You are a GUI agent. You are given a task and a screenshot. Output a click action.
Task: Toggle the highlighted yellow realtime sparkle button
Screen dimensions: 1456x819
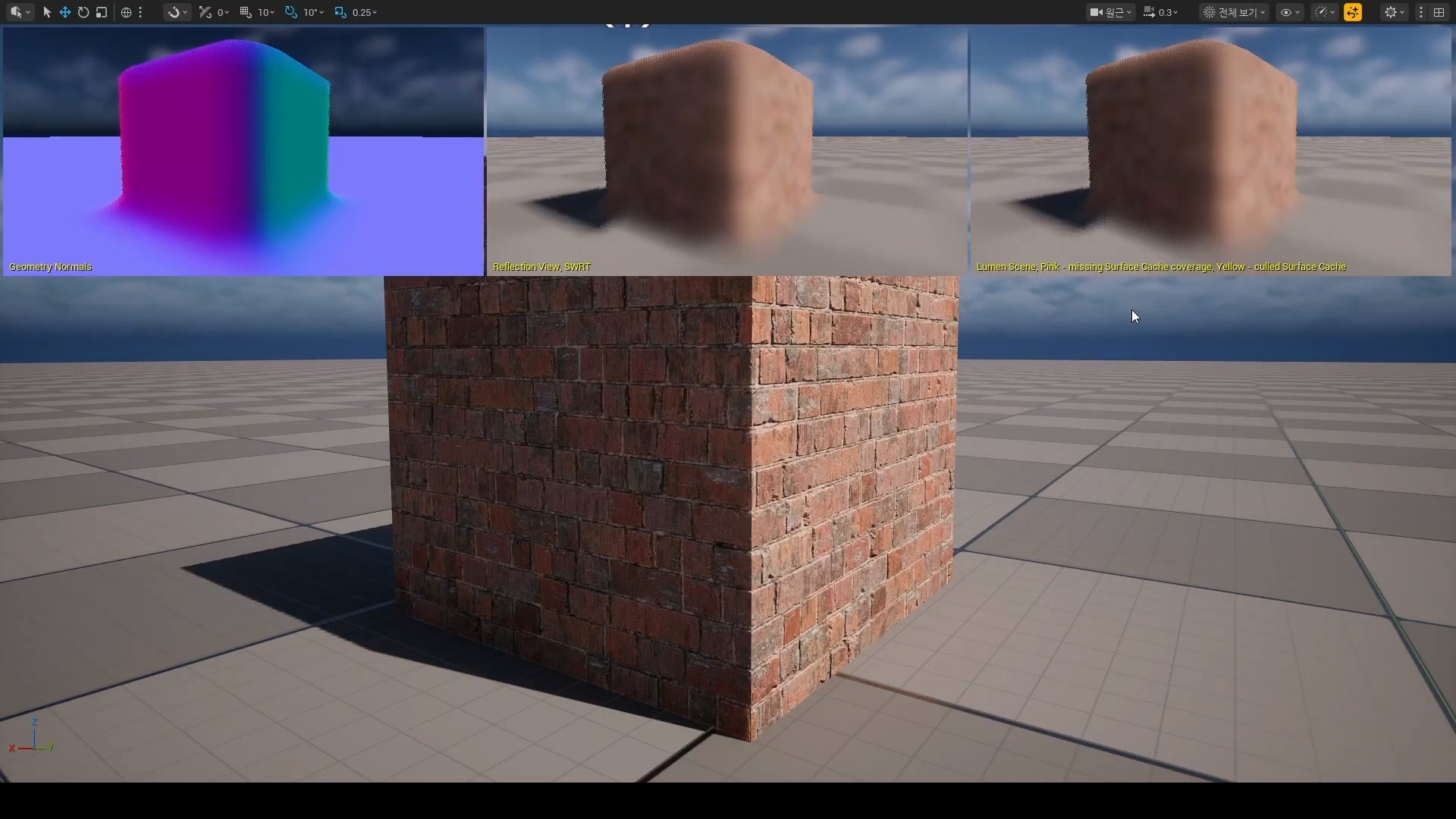pos(1353,12)
